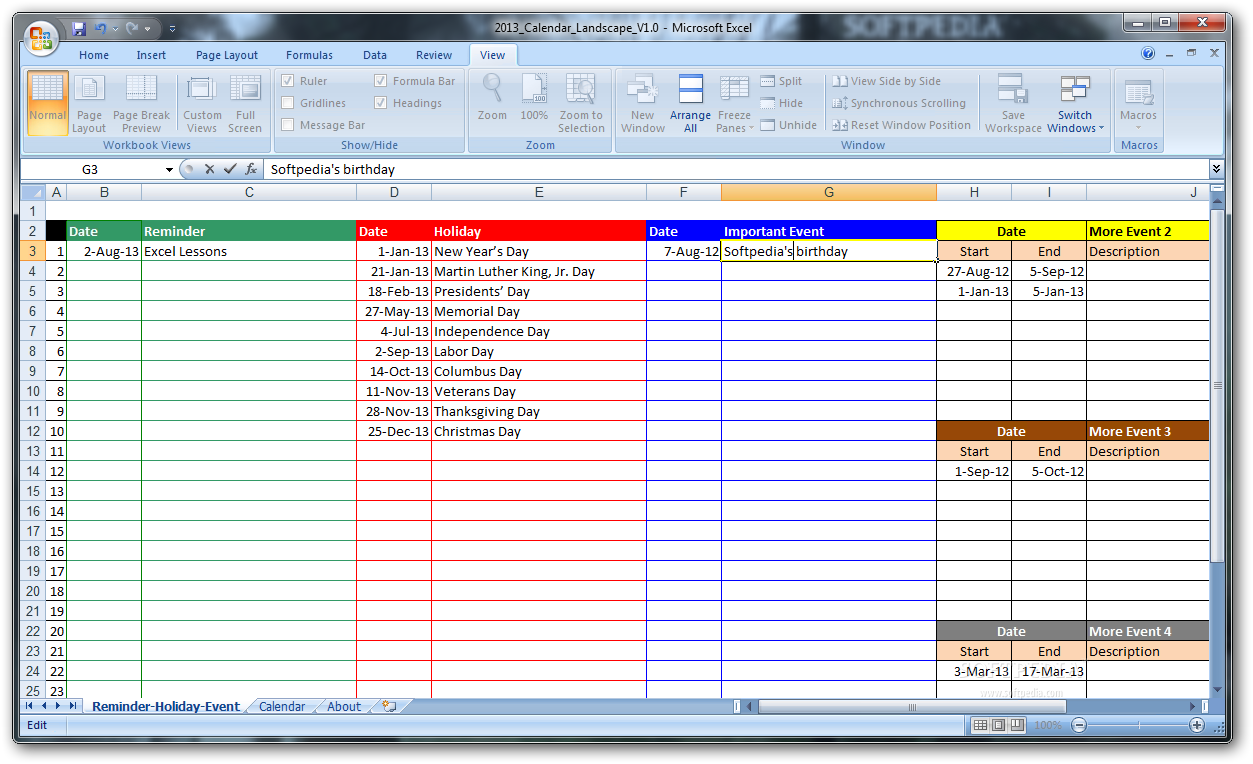Expand the formula bar
This screenshot has width=1253, height=764.
(x=1216, y=169)
